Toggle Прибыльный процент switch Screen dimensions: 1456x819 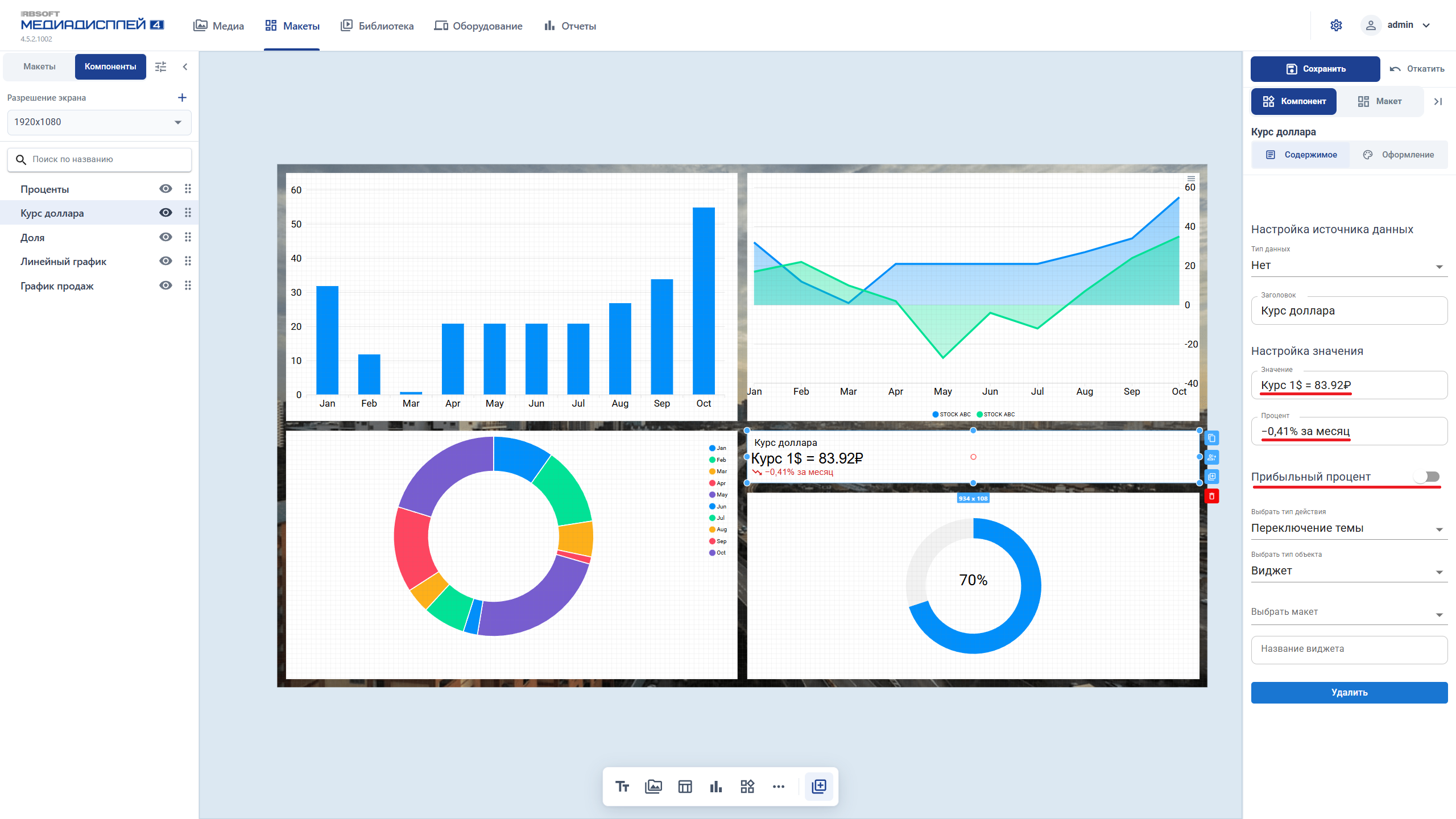[1428, 477]
